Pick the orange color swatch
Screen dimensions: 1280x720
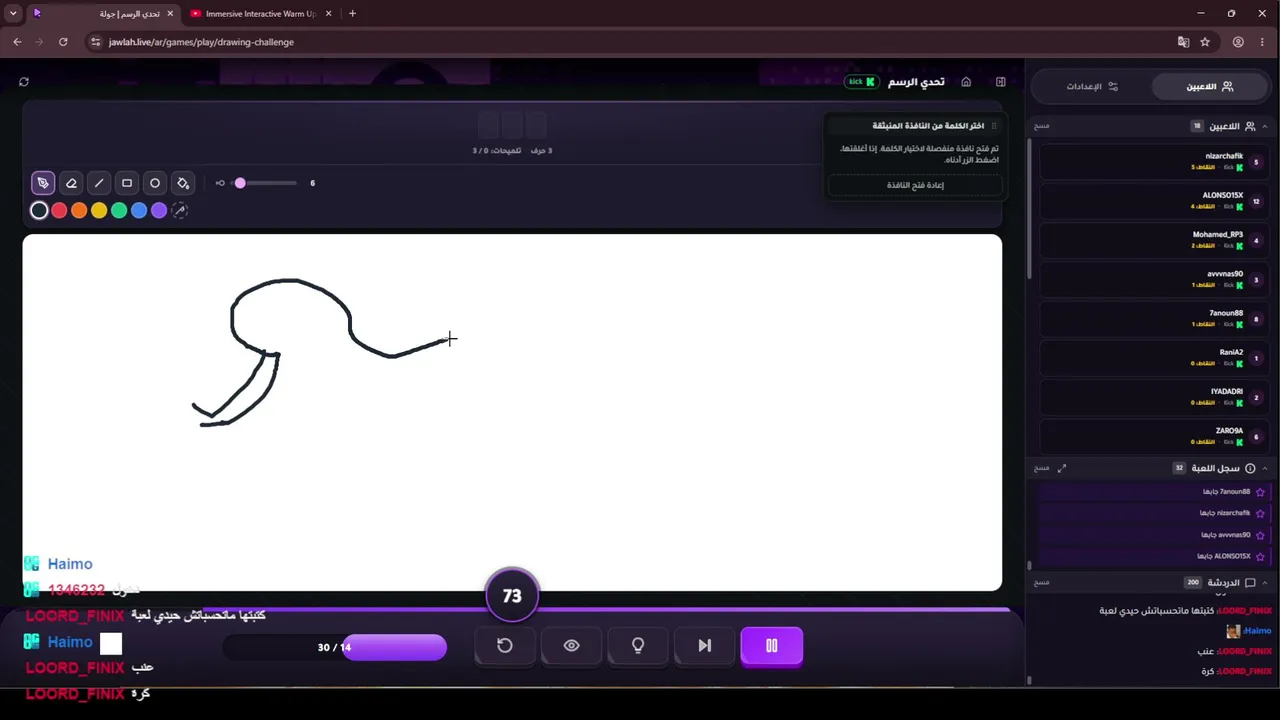[79, 210]
